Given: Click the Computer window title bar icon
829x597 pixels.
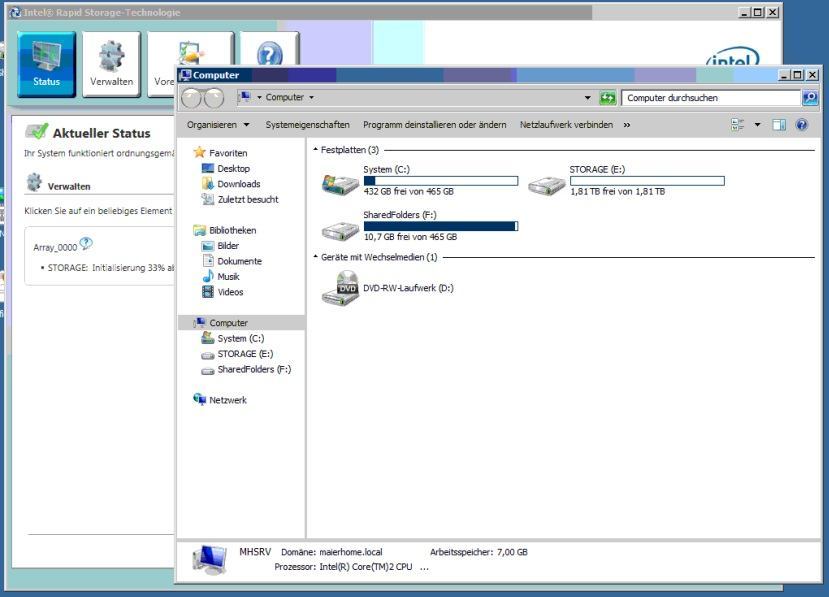Looking at the screenshot, I should [186, 75].
